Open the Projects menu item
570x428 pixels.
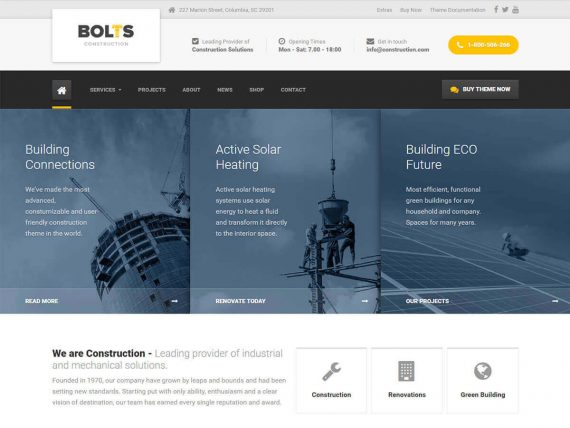tap(152, 90)
